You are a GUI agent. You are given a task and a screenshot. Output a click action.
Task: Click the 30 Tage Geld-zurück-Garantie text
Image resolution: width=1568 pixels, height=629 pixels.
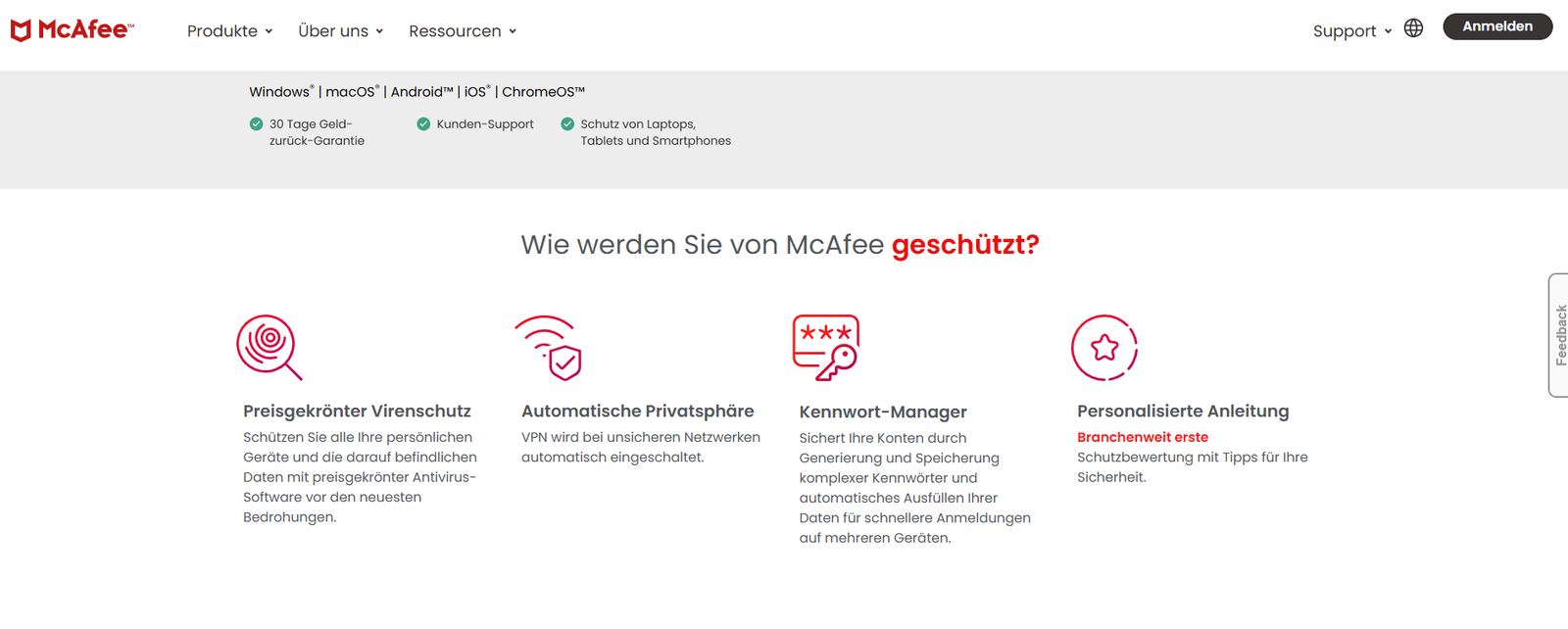317,132
